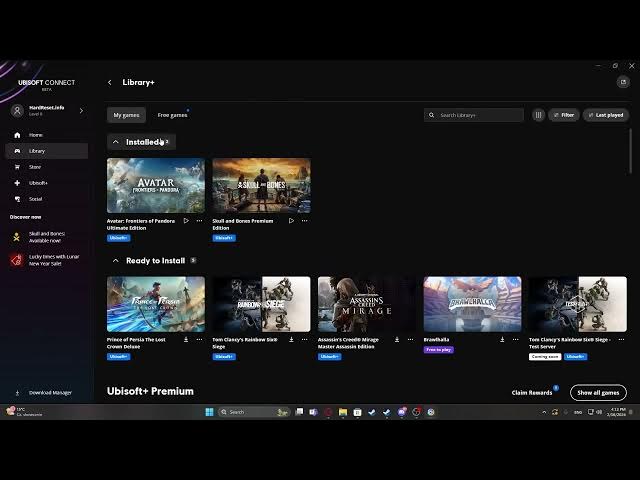Go to Store in the sidebar
The height and width of the screenshot is (480, 640).
[35, 167]
